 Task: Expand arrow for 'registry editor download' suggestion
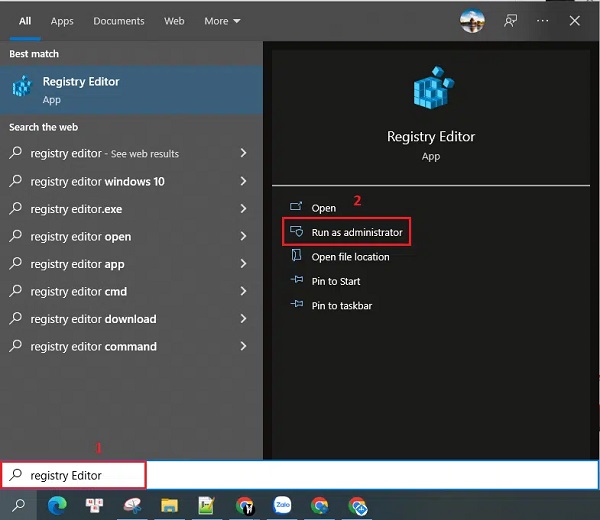click(243, 319)
